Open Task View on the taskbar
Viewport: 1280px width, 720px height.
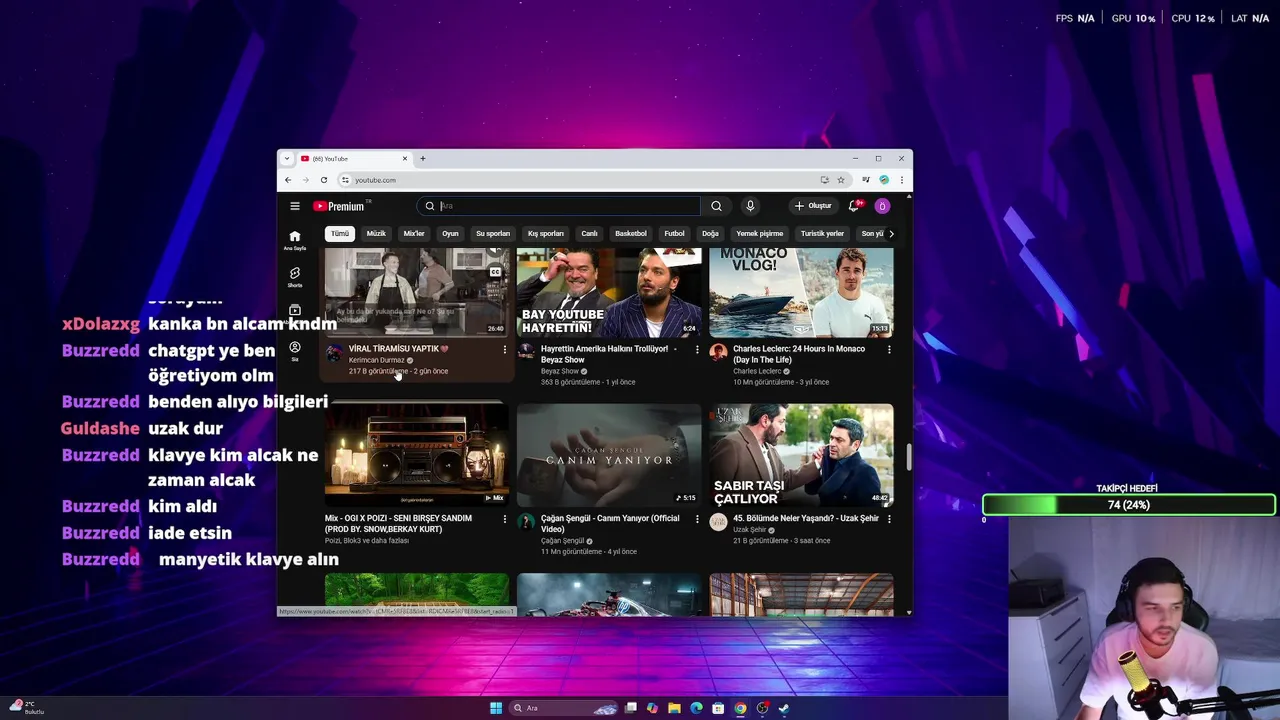click(630, 708)
